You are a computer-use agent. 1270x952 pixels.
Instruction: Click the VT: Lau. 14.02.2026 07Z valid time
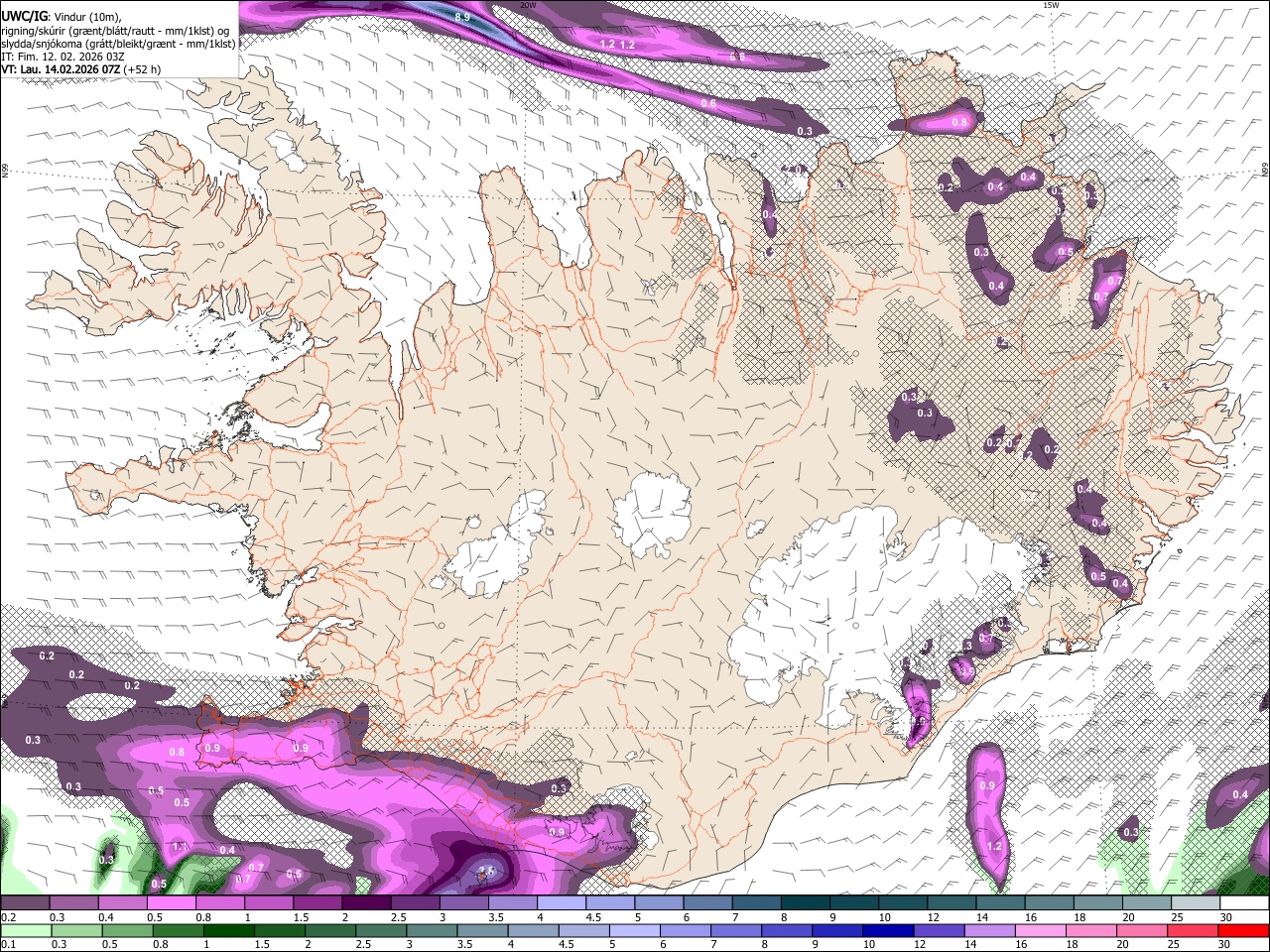tap(61, 70)
